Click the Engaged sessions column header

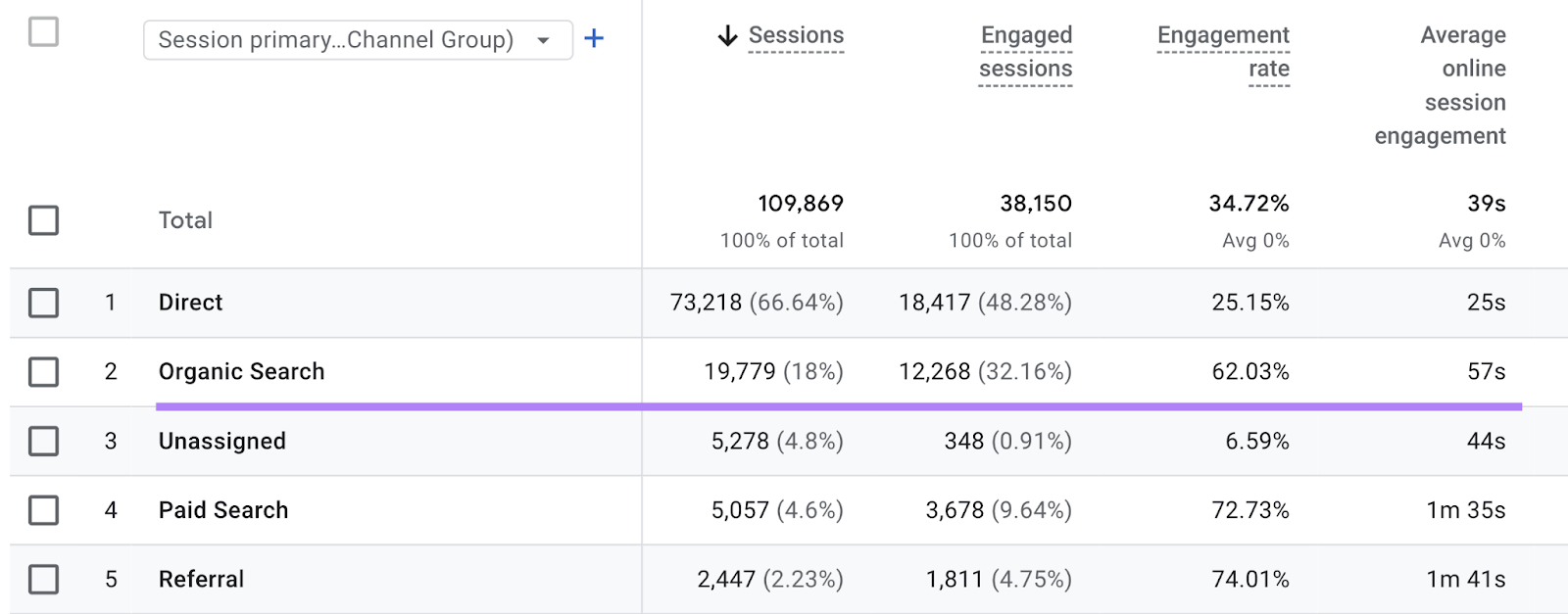pyautogui.click(x=1025, y=52)
